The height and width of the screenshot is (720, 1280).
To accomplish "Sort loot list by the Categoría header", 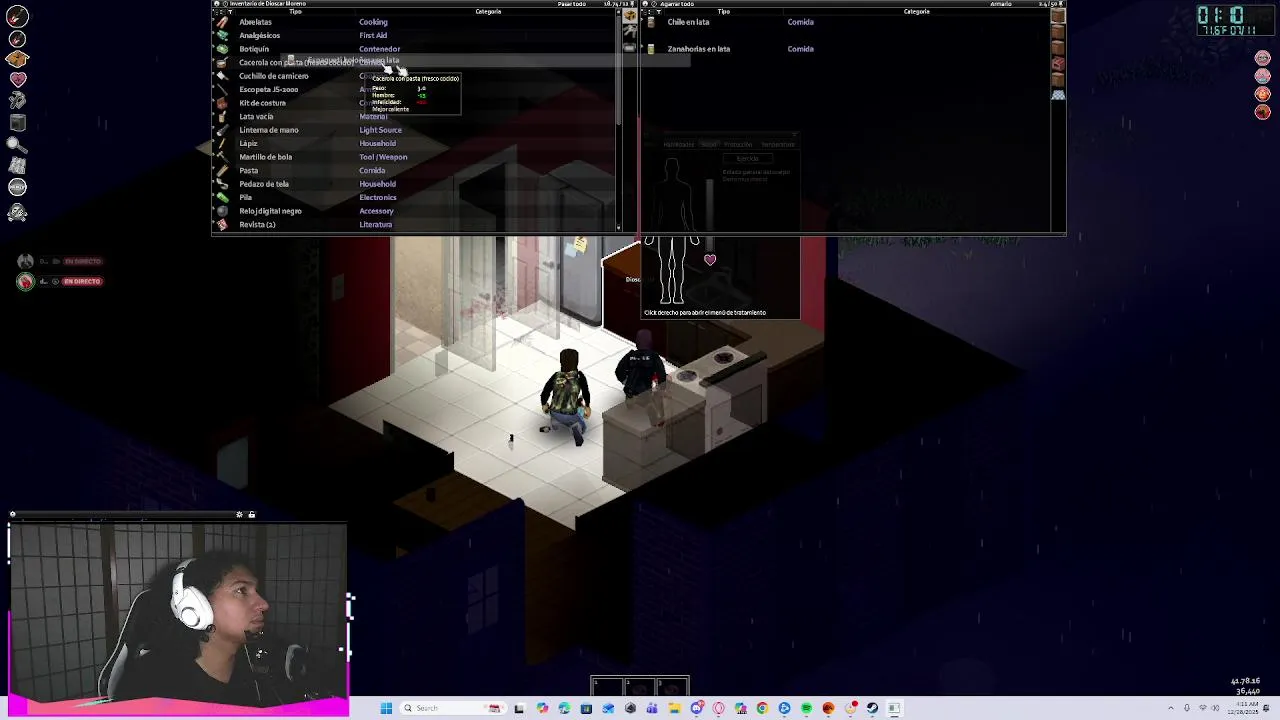I will 916,12.
